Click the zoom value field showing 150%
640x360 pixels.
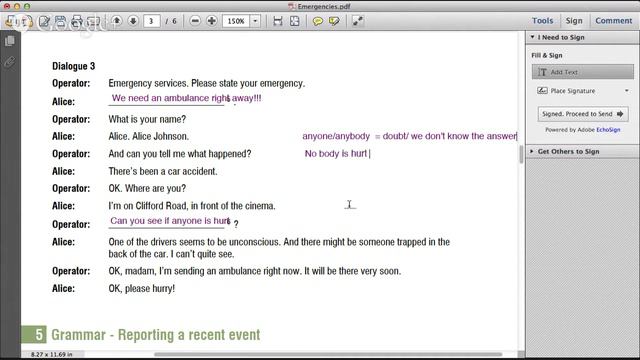coord(236,21)
